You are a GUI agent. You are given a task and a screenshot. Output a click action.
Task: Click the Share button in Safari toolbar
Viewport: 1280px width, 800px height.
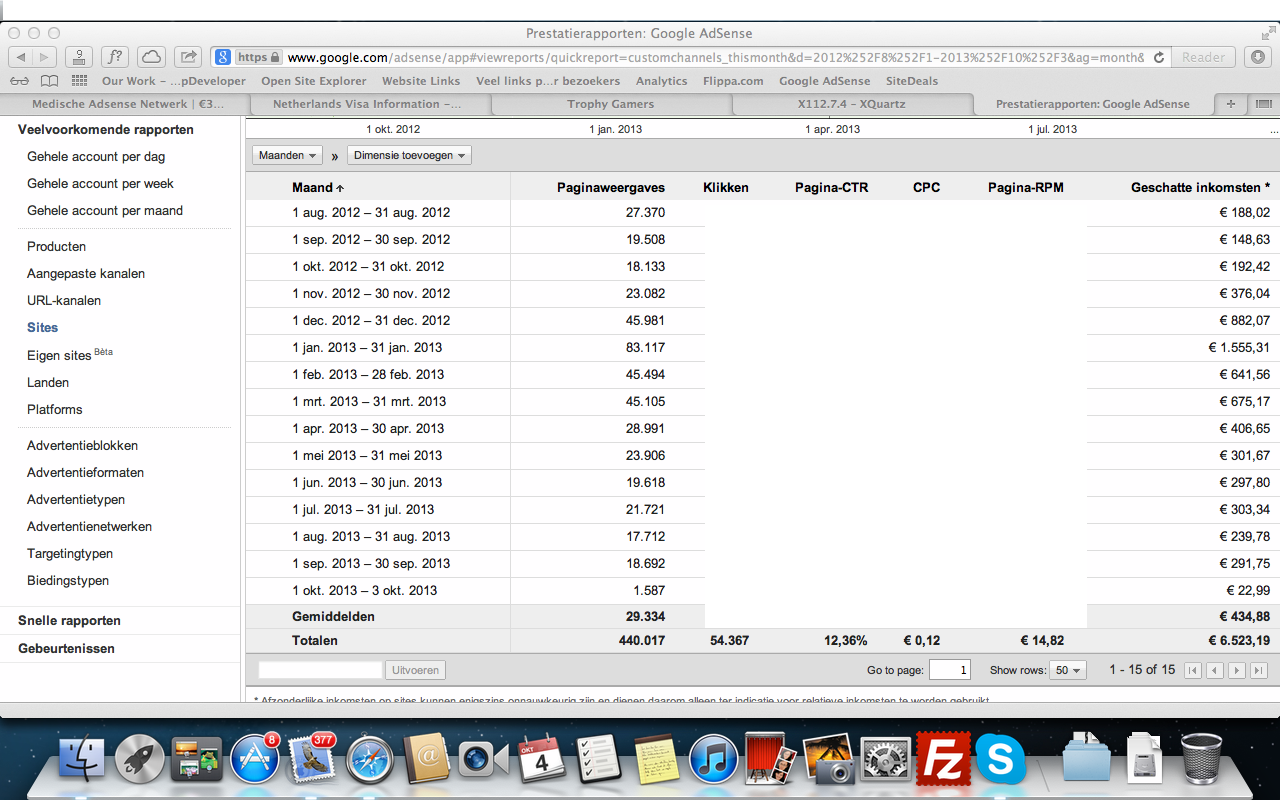(188, 57)
